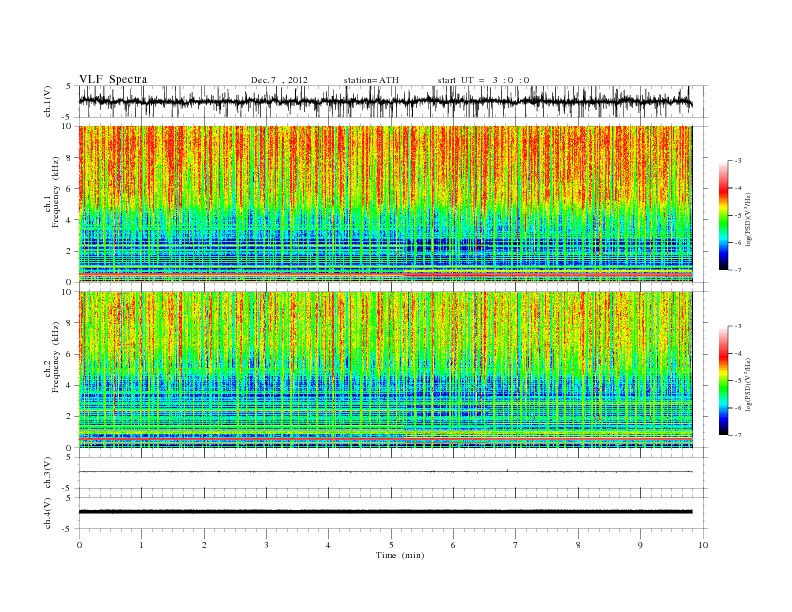Click the time-axis tick label "7"
Viewport: 792px width, 612px height.
click(516, 546)
